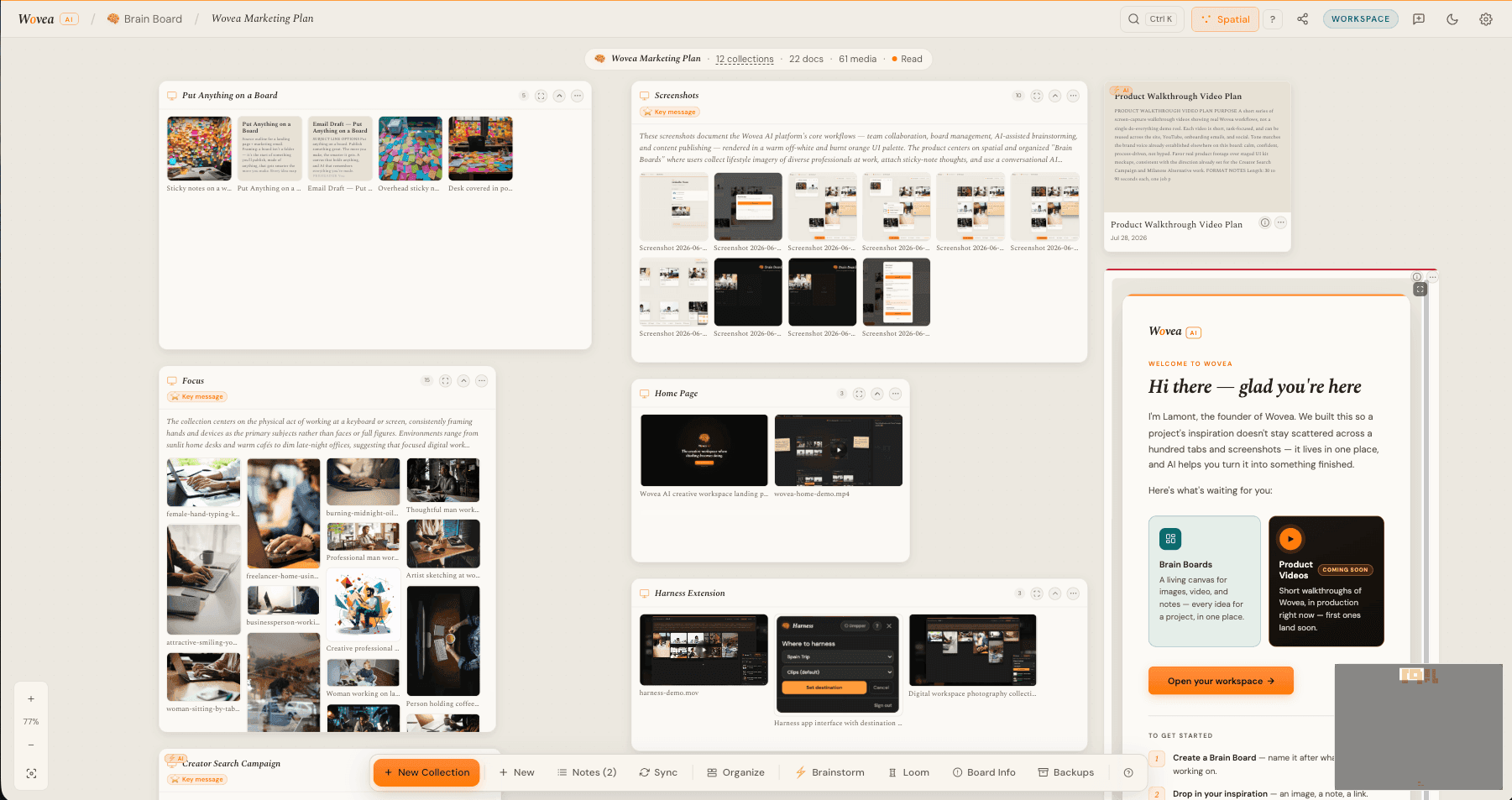Open more options for Focus collection
This screenshot has width=1512, height=800.
[x=482, y=380]
